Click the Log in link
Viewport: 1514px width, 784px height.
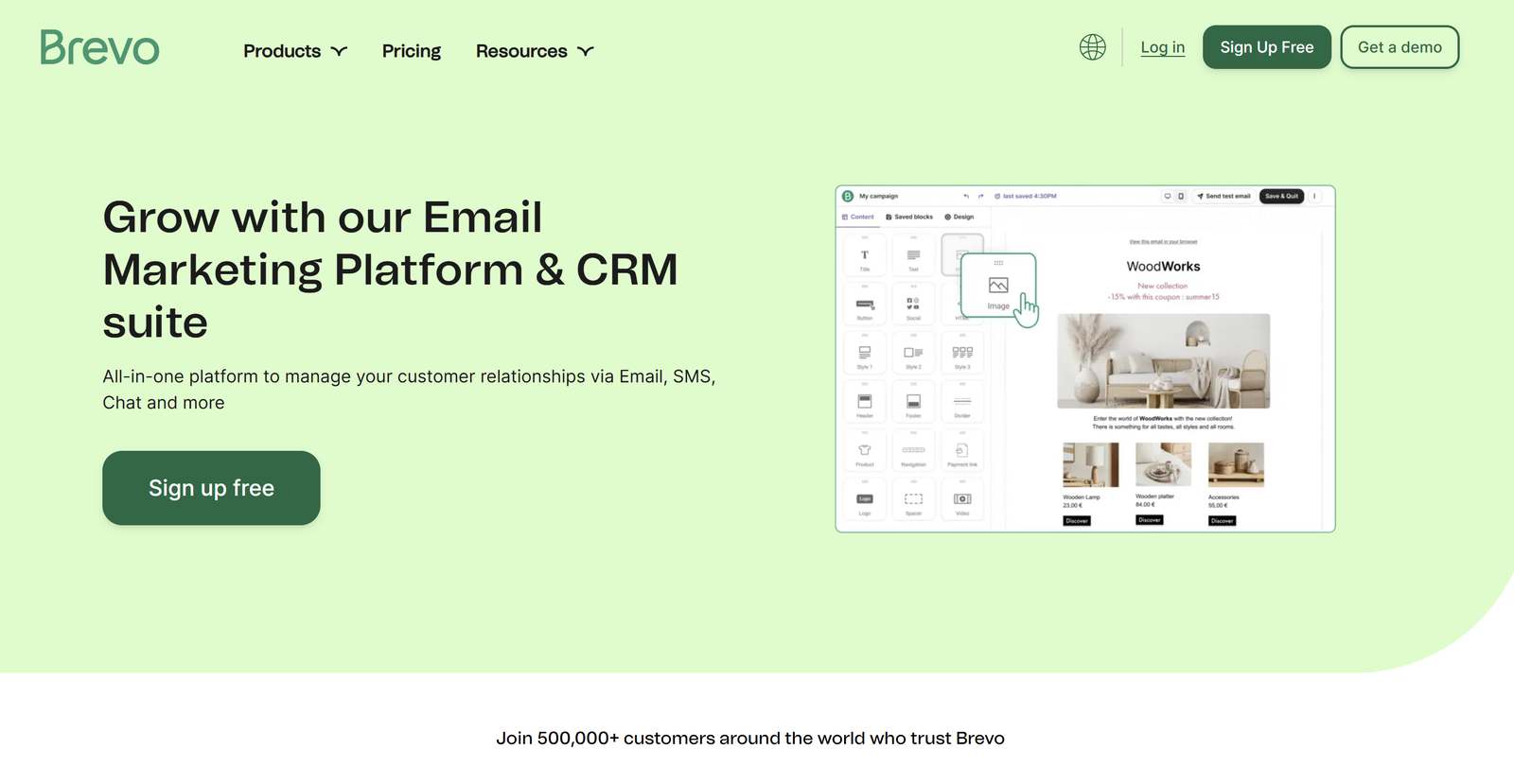1163,47
